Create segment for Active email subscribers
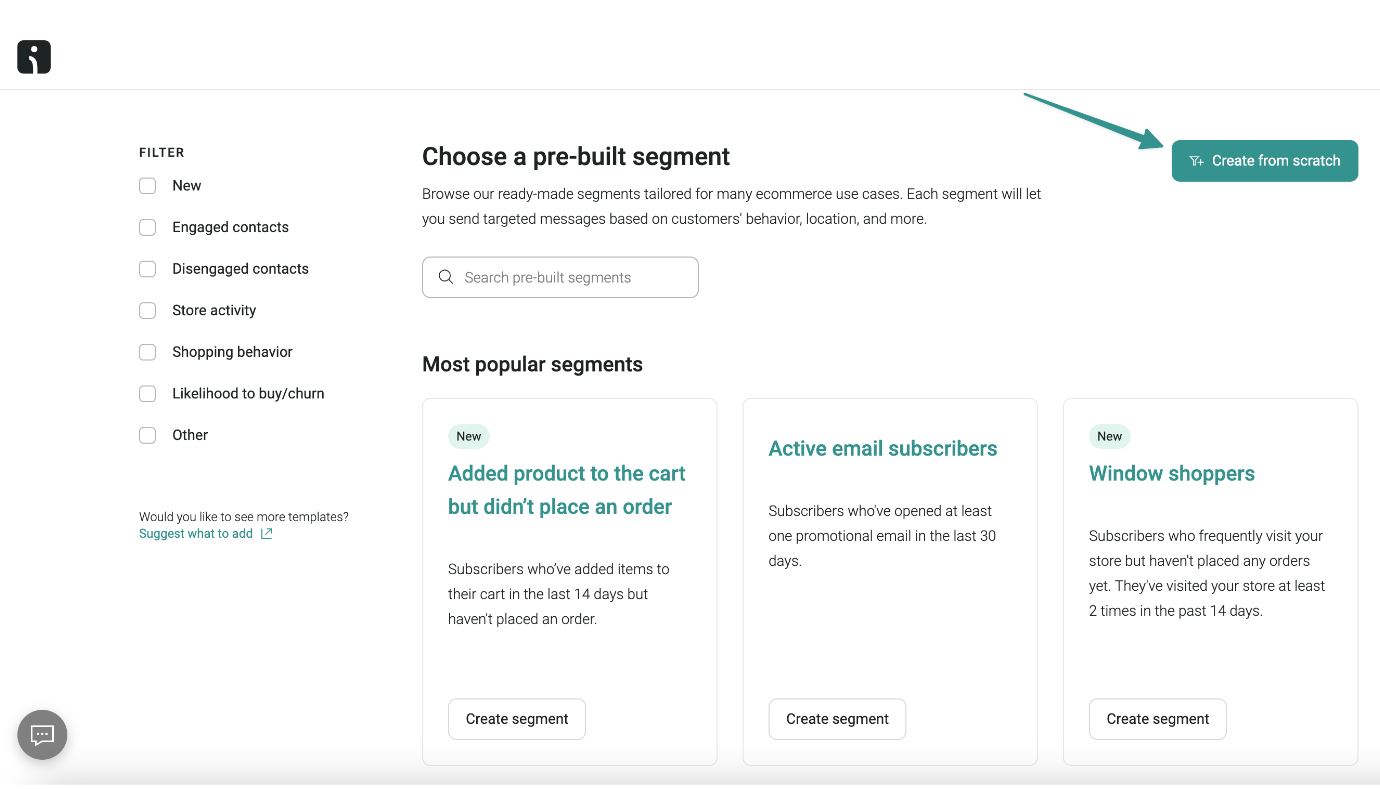 [x=837, y=718]
